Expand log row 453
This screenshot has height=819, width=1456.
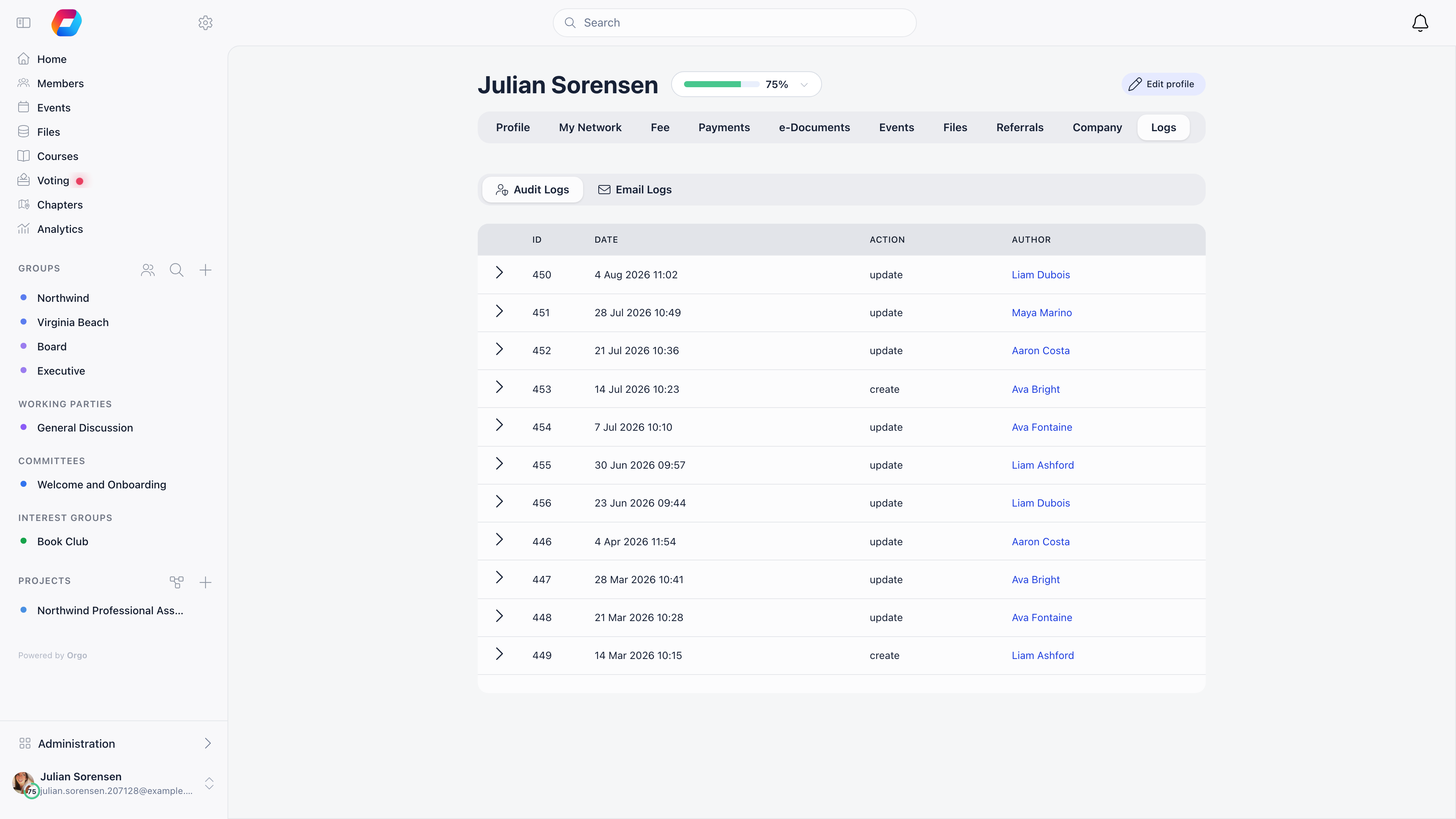[x=499, y=387]
